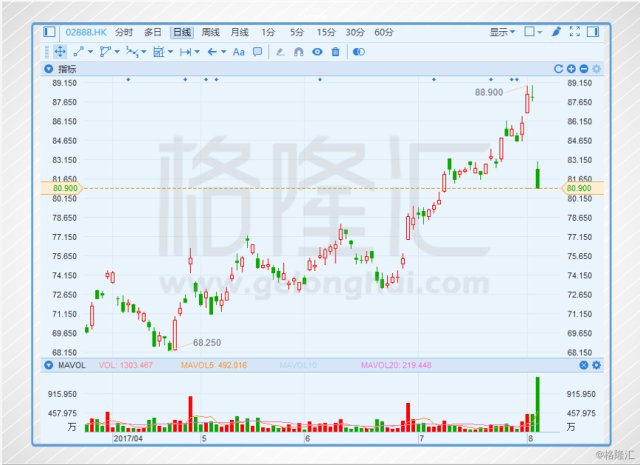Viewport: 640px width, 465px height.
Task: Click the 02888.HK stock symbol
Action: (x=86, y=32)
